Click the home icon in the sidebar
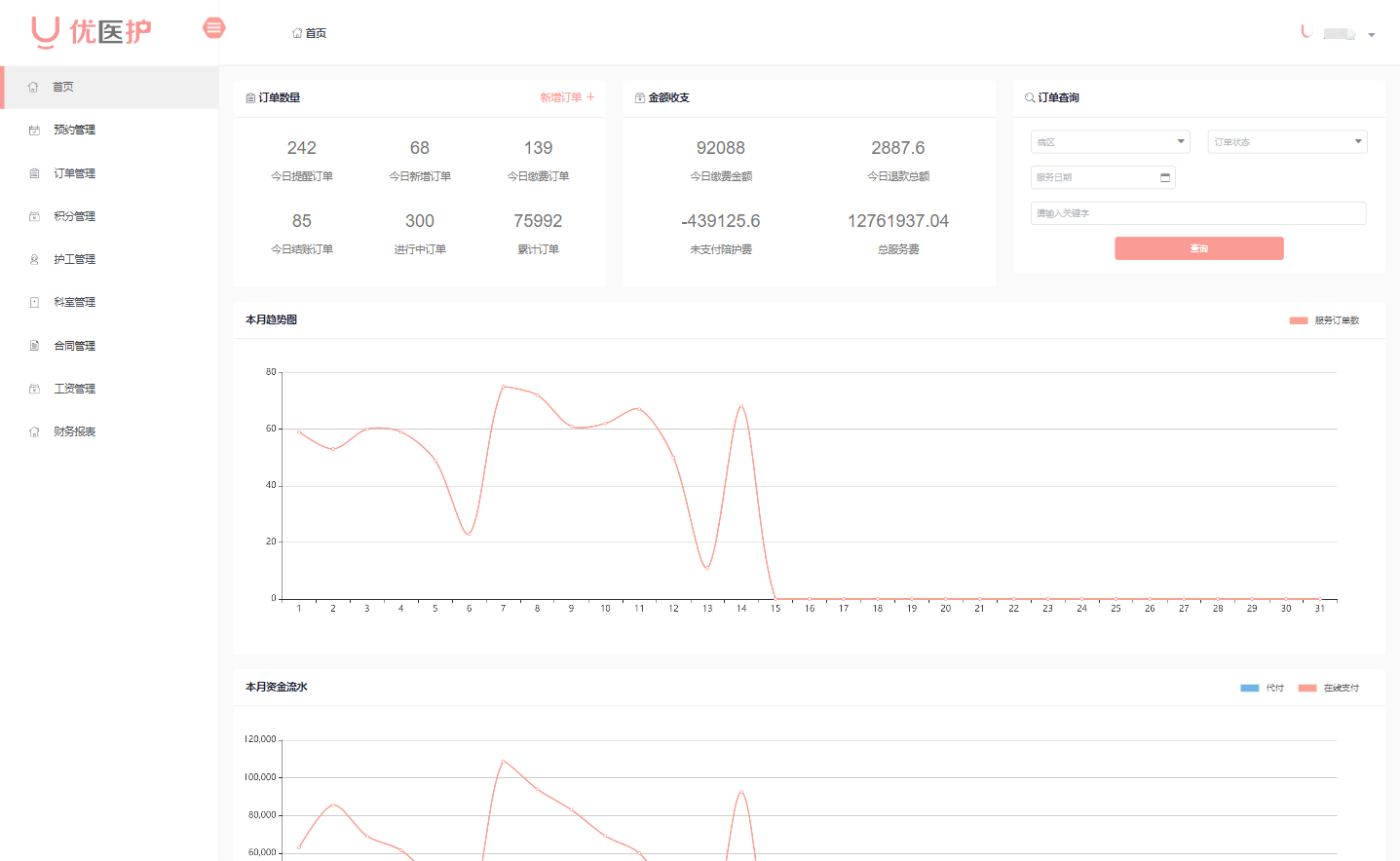 coord(33,88)
